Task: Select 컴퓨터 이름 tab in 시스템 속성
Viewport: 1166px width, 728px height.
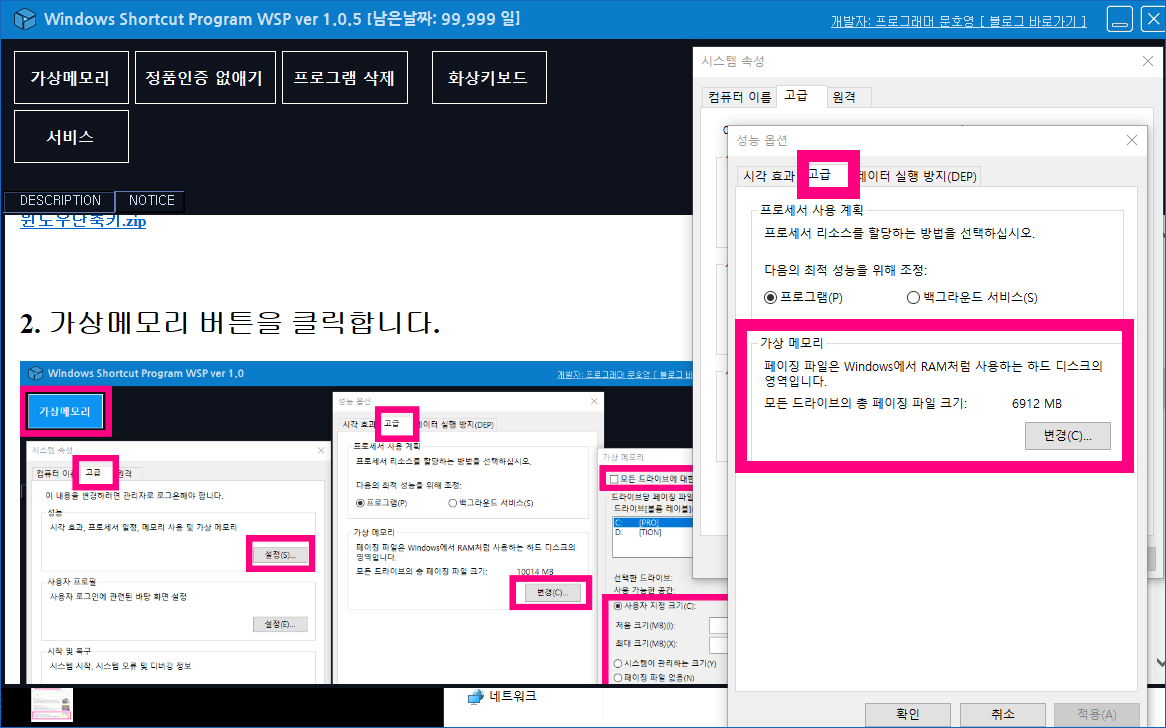Action: point(739,97)
